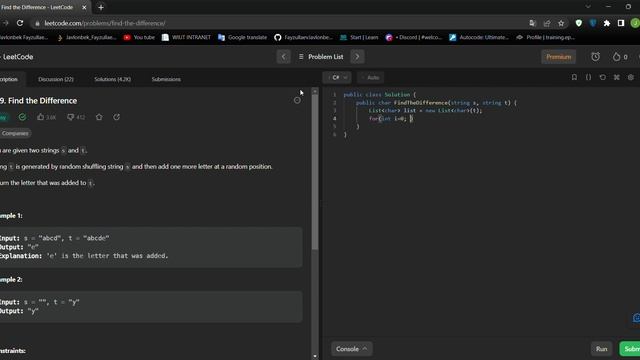Reset code to default with the revert icon
This screenshot has width=640, height=360.
coord(602,77)
